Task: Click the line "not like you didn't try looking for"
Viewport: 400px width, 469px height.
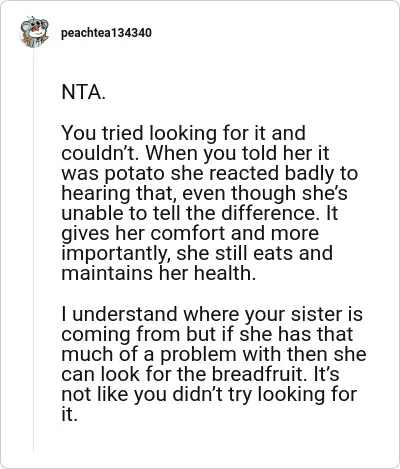Action: pos(209,395)
